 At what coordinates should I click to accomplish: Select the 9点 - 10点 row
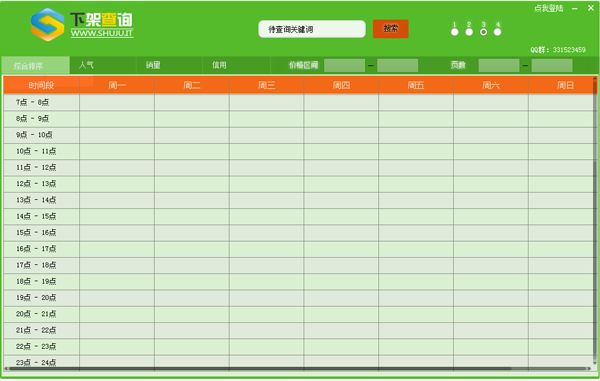point(298,135)
